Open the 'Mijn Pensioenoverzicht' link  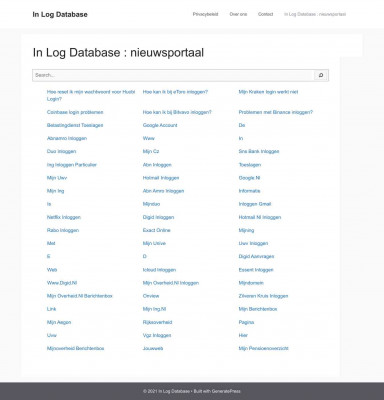[264, 348]
